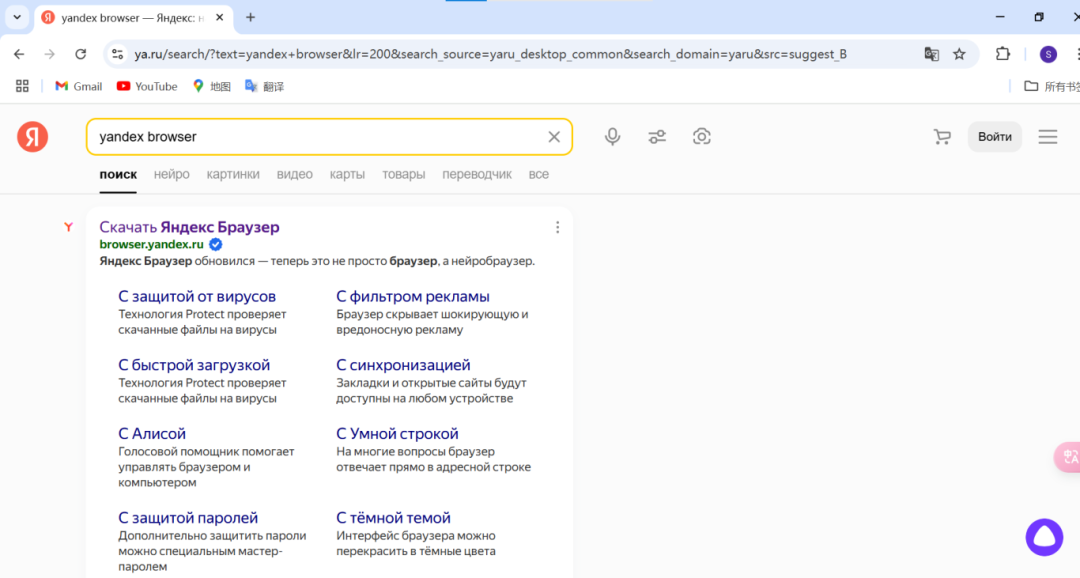Click the Yandex logo icon
This screenshot has width=1080, height=578.
coord(32,136)
